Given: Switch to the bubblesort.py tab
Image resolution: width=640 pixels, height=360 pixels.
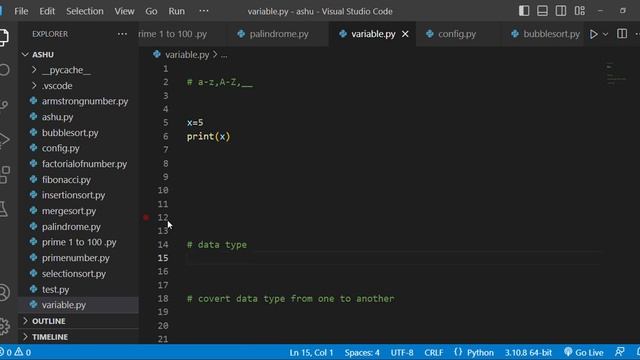Looking at the screenshot, I should coord(545,34).
